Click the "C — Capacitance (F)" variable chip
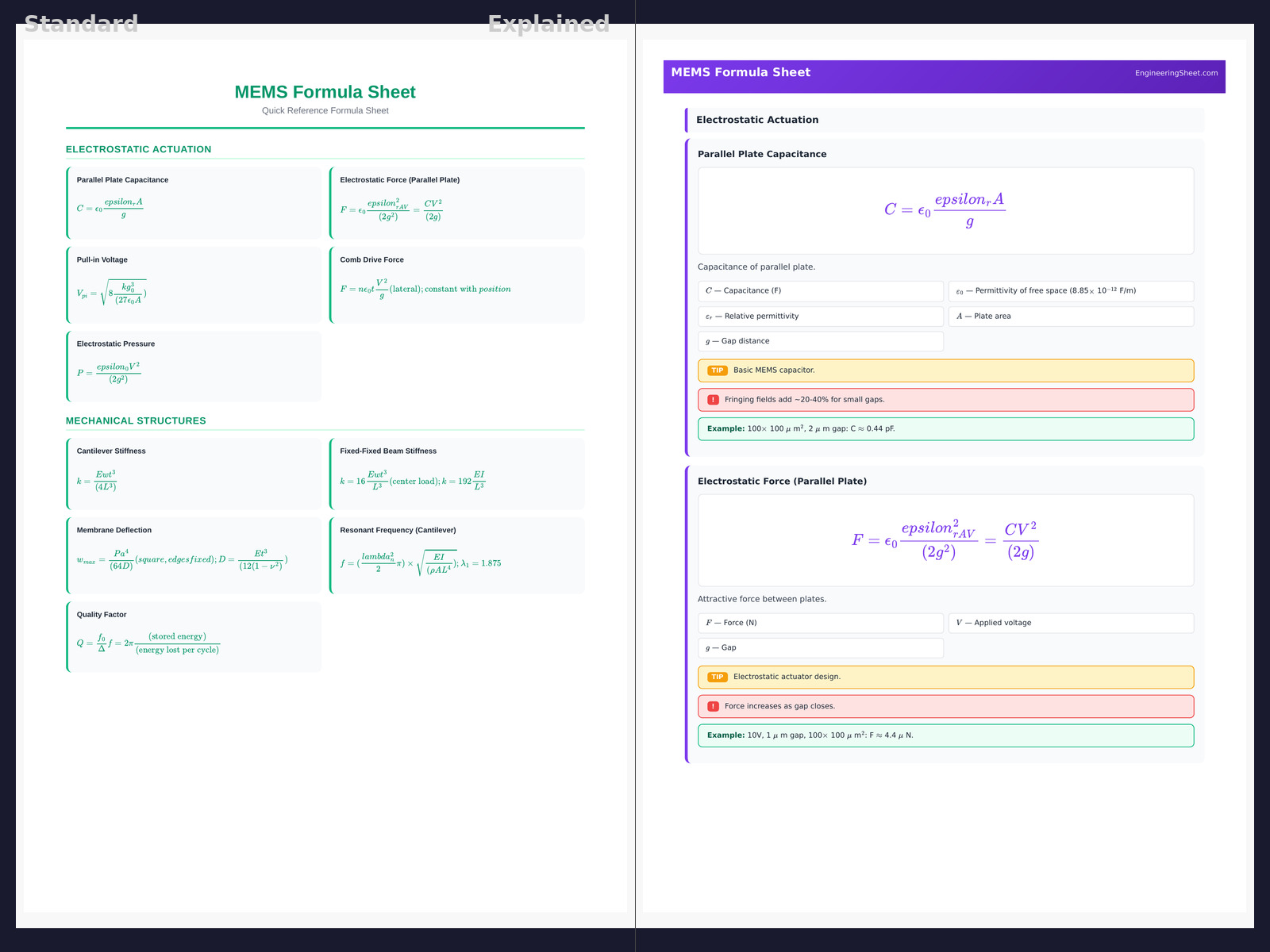Image resolution: width=1270 pixels, height=952 pixels. [x=820, y=291]
